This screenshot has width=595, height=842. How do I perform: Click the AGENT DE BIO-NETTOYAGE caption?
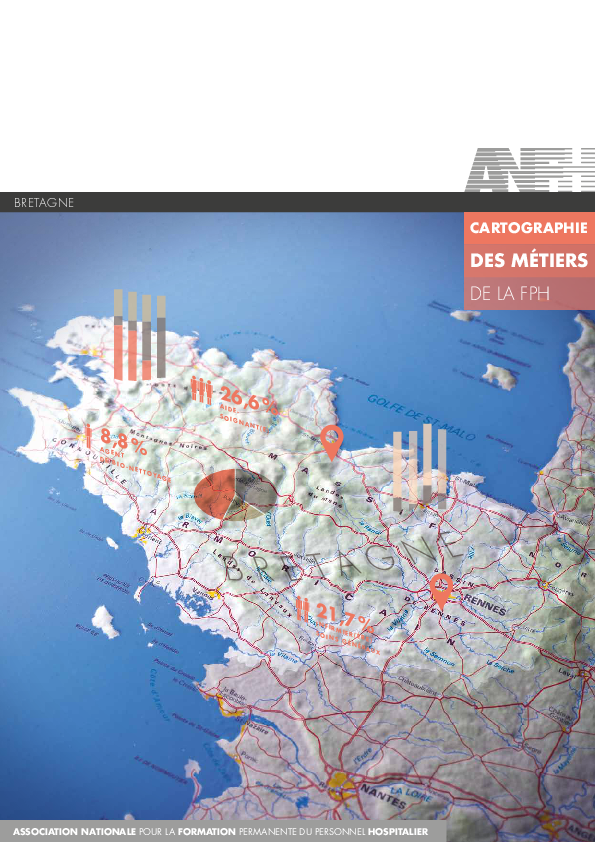135,466
